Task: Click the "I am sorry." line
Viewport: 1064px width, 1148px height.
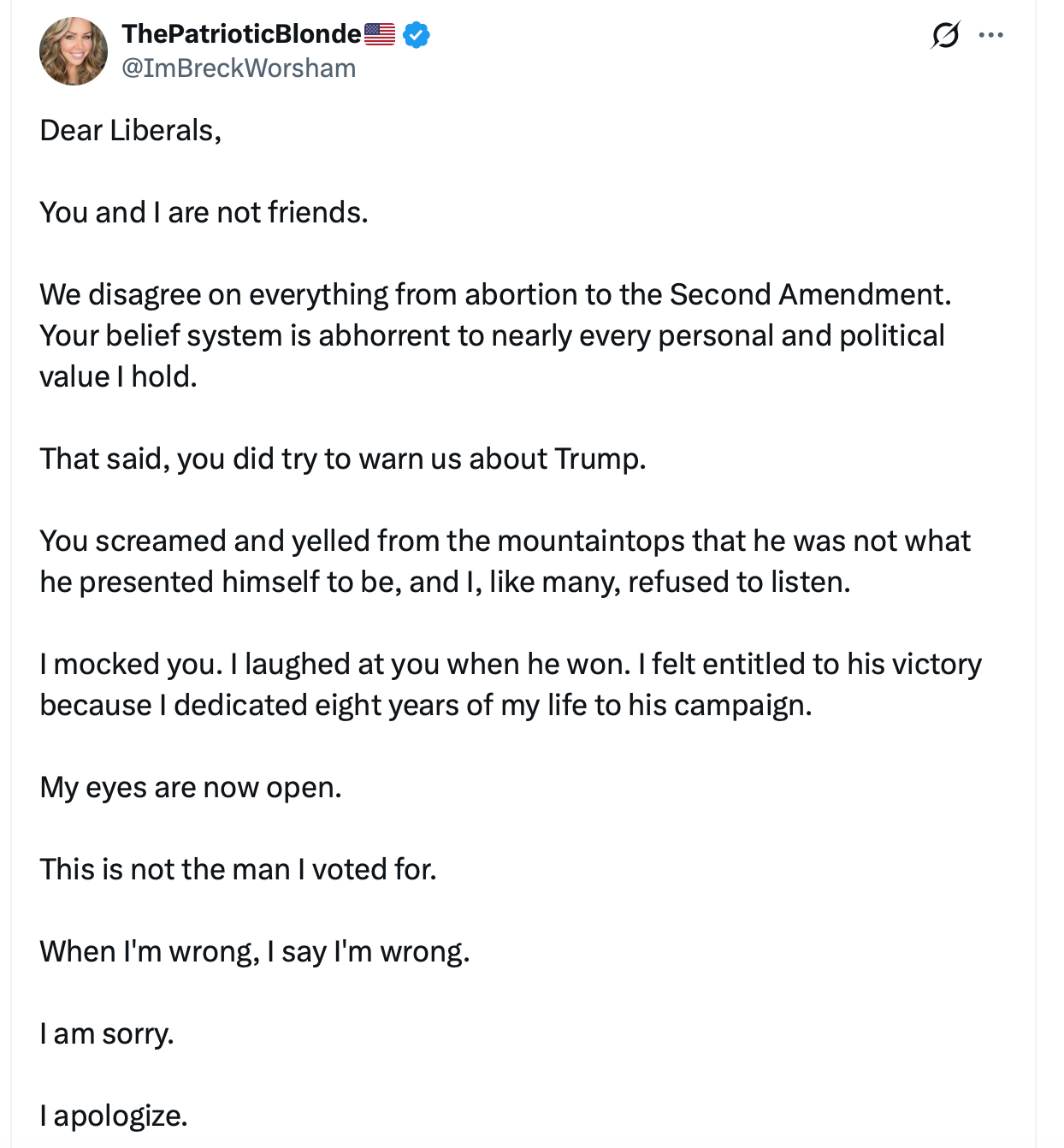Action: (x=107, y=1034)
